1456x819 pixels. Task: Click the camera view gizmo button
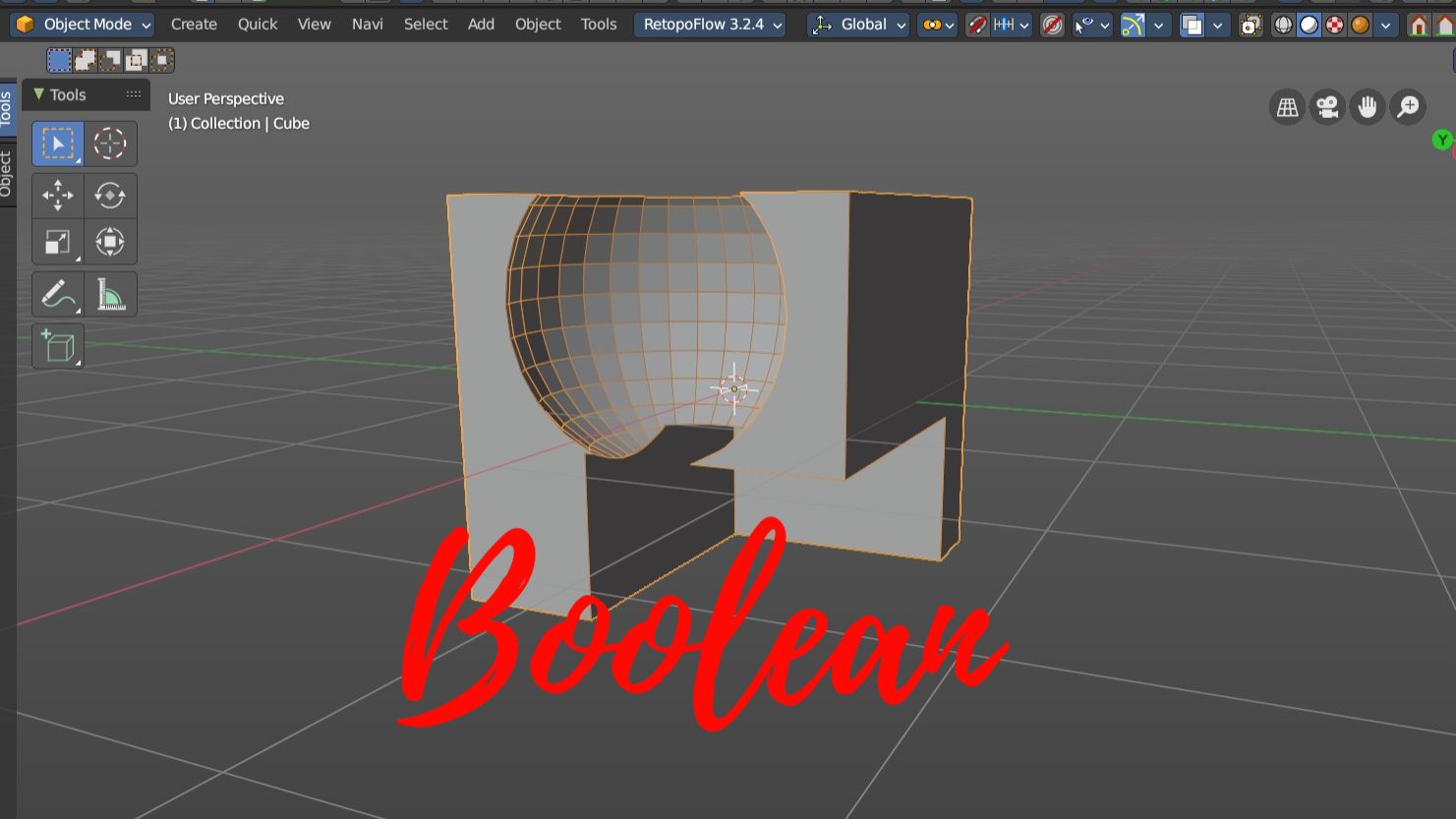point(1327,107)
